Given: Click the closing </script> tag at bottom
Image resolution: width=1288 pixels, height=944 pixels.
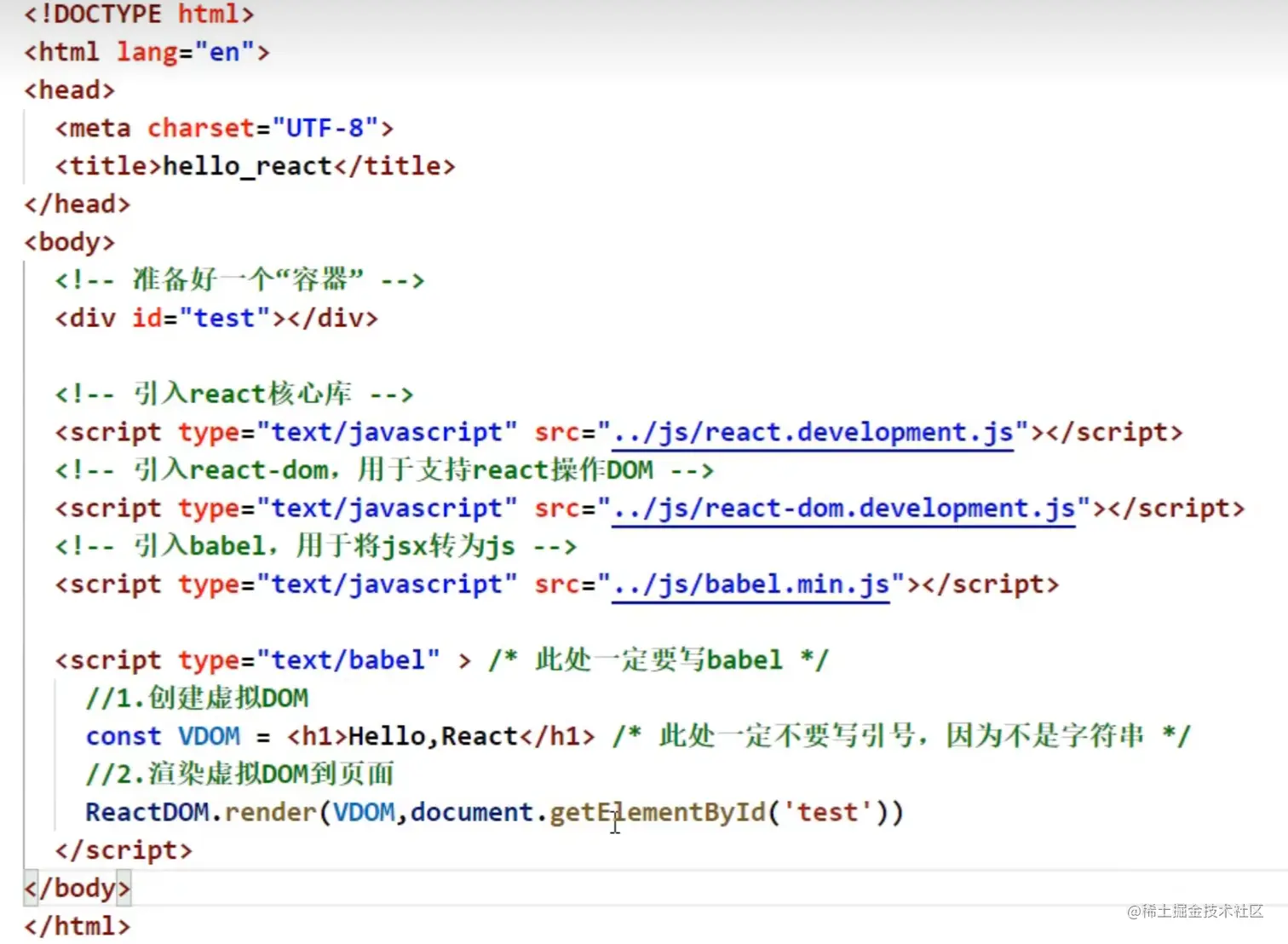Looking at the screenshot, I should (x=124, y=850).
